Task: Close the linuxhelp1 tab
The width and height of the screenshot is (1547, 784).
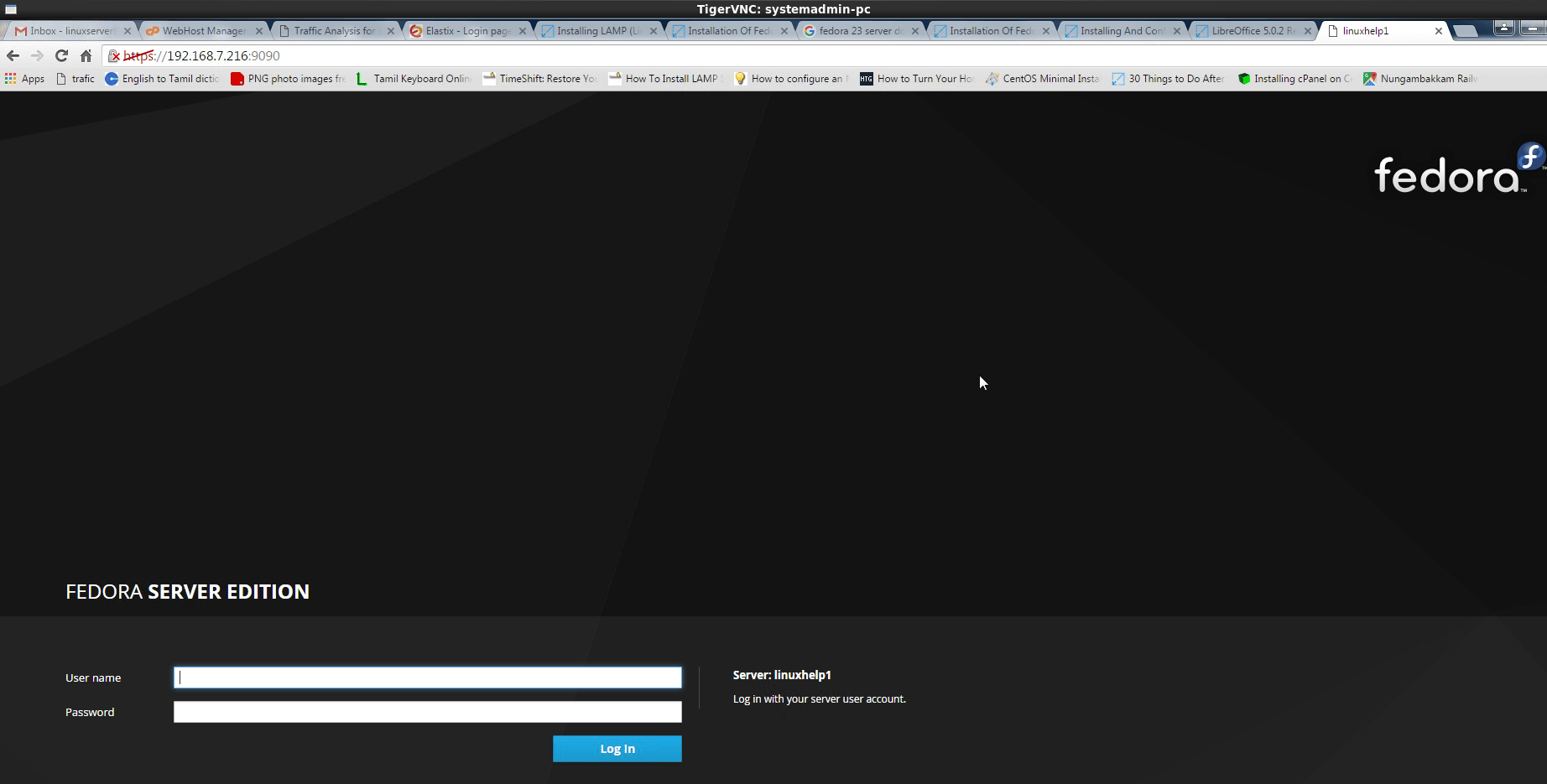Action: (1439, 31)
